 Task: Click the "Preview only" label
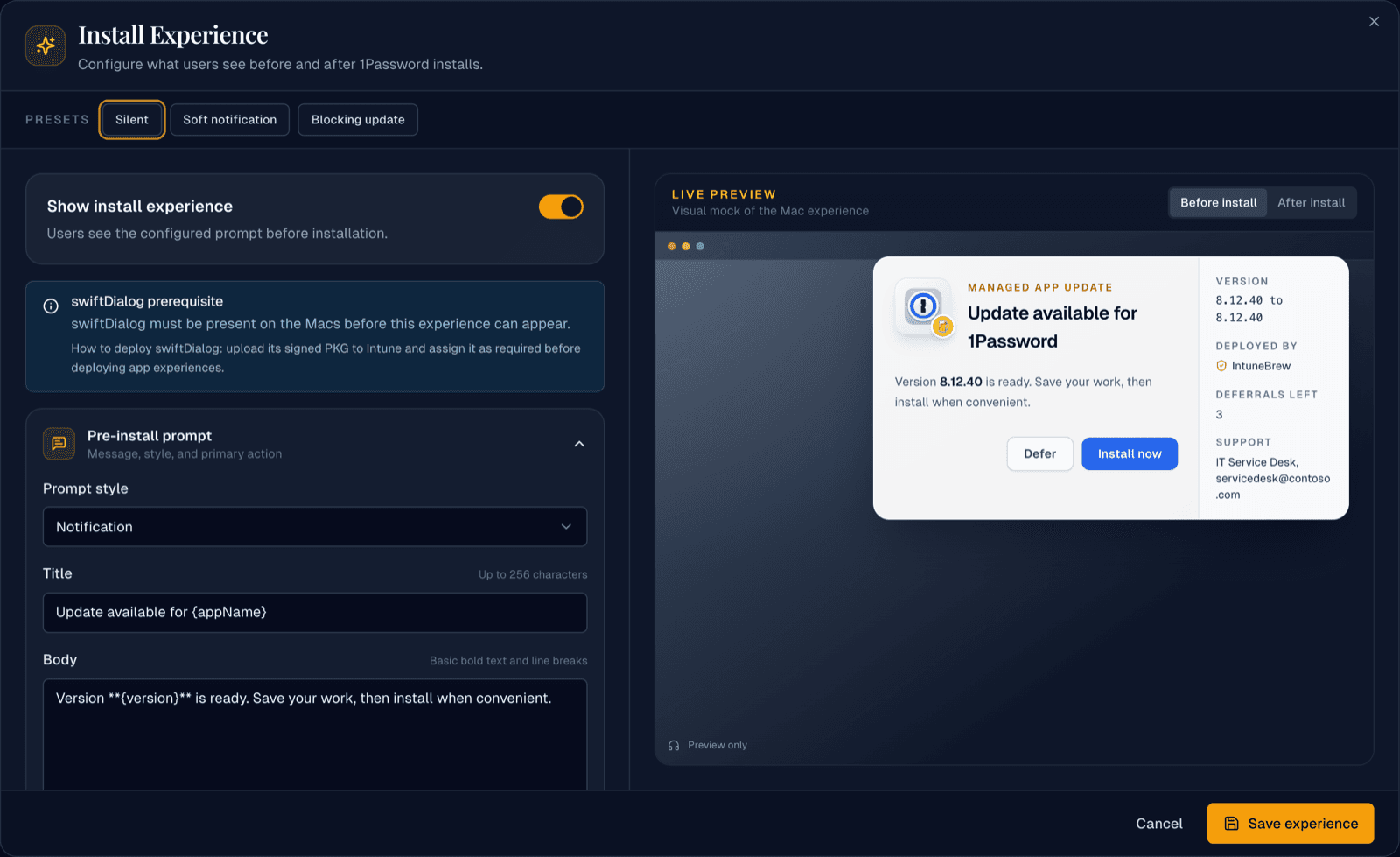pos(717,746)
